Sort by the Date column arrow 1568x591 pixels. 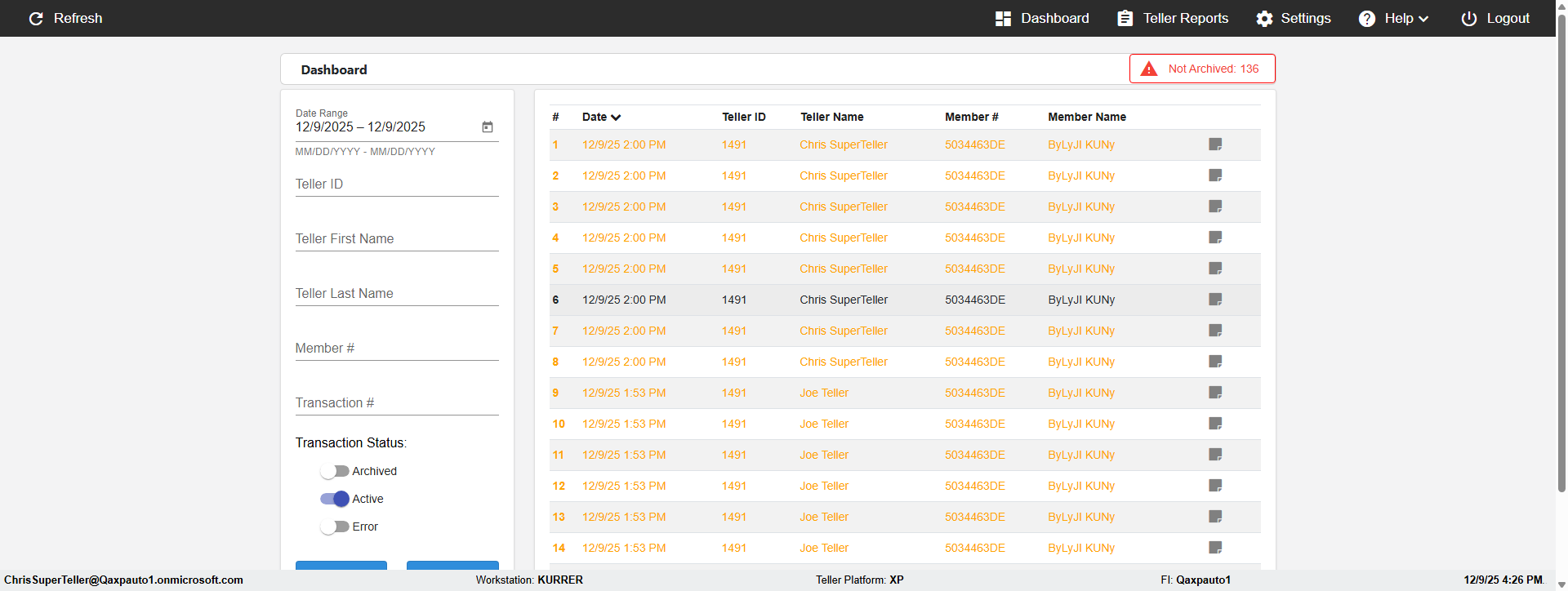pos(616,118)
